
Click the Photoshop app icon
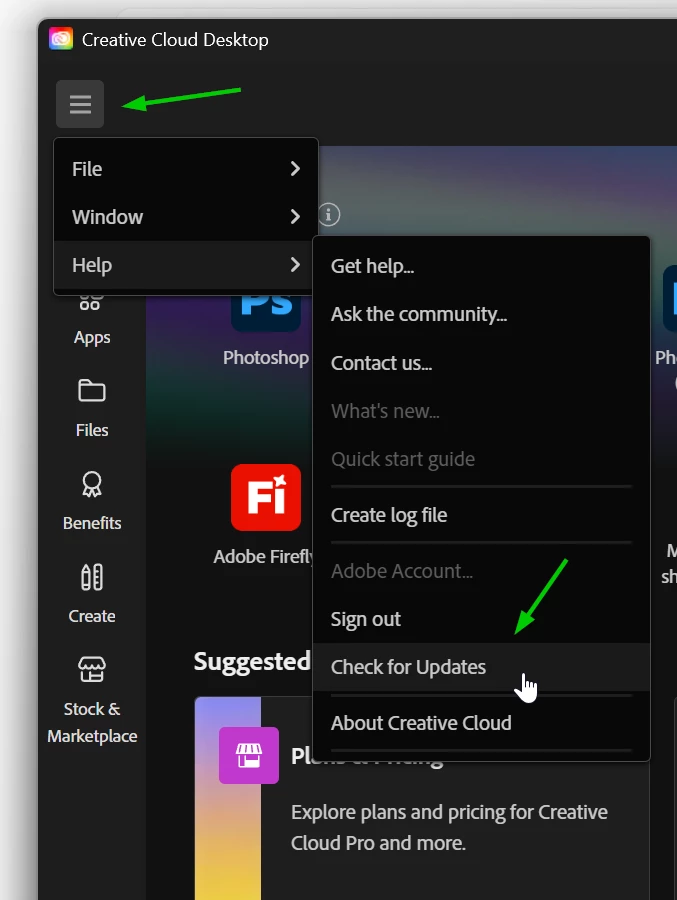266,313
